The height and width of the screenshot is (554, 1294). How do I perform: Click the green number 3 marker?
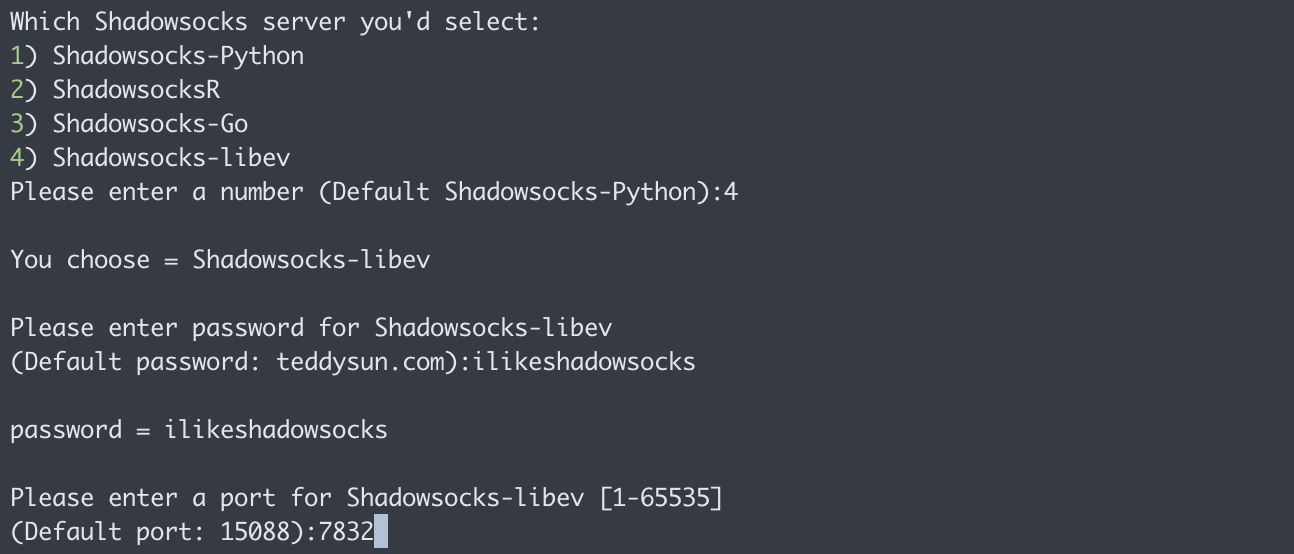(x=17, y=124)
